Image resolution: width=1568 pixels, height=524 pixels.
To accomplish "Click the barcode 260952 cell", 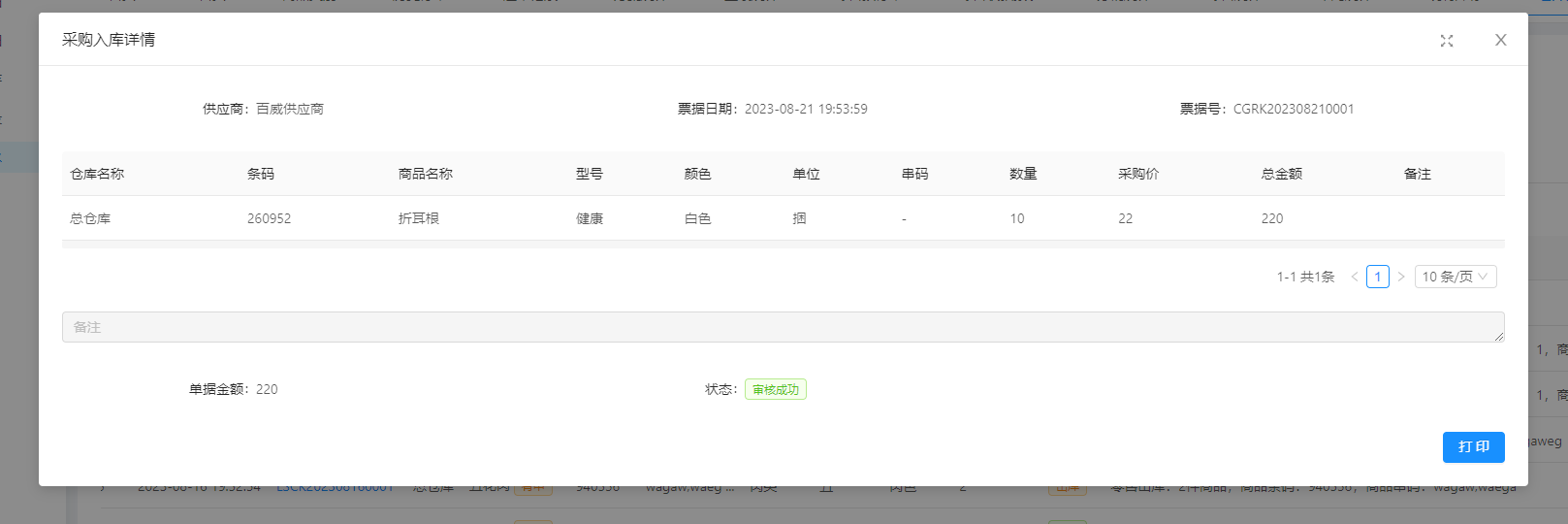I will [270, 218].
